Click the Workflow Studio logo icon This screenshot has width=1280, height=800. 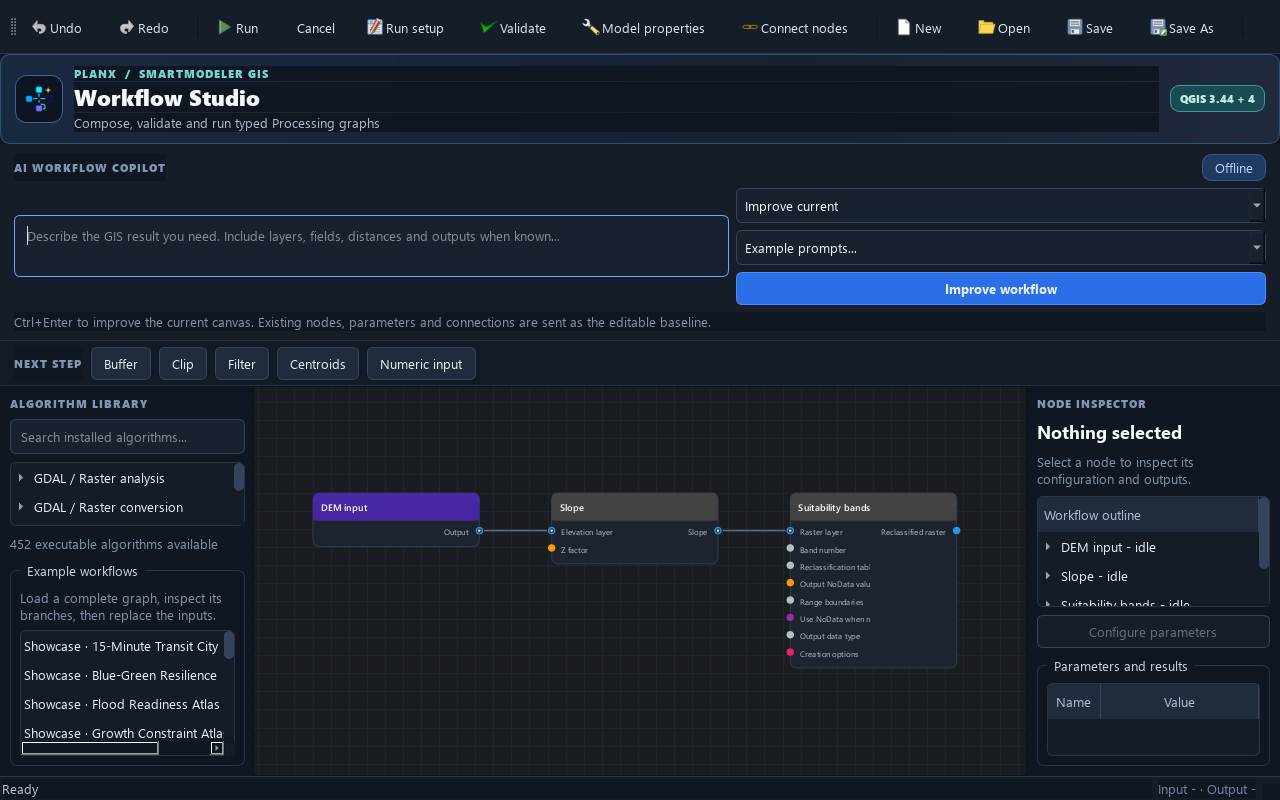coord(39,99)
